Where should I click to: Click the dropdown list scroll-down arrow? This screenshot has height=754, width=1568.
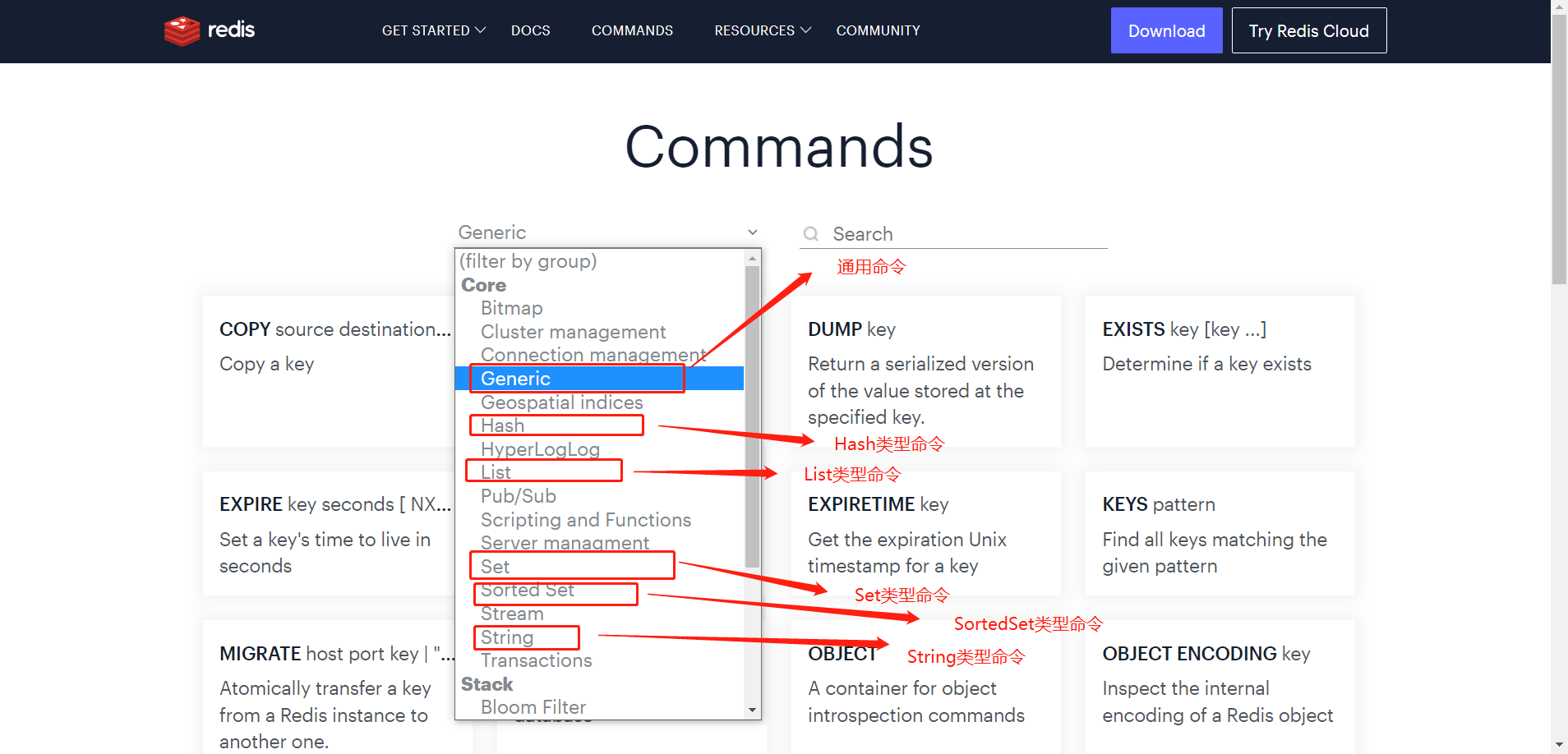click(x=752, y=710)
